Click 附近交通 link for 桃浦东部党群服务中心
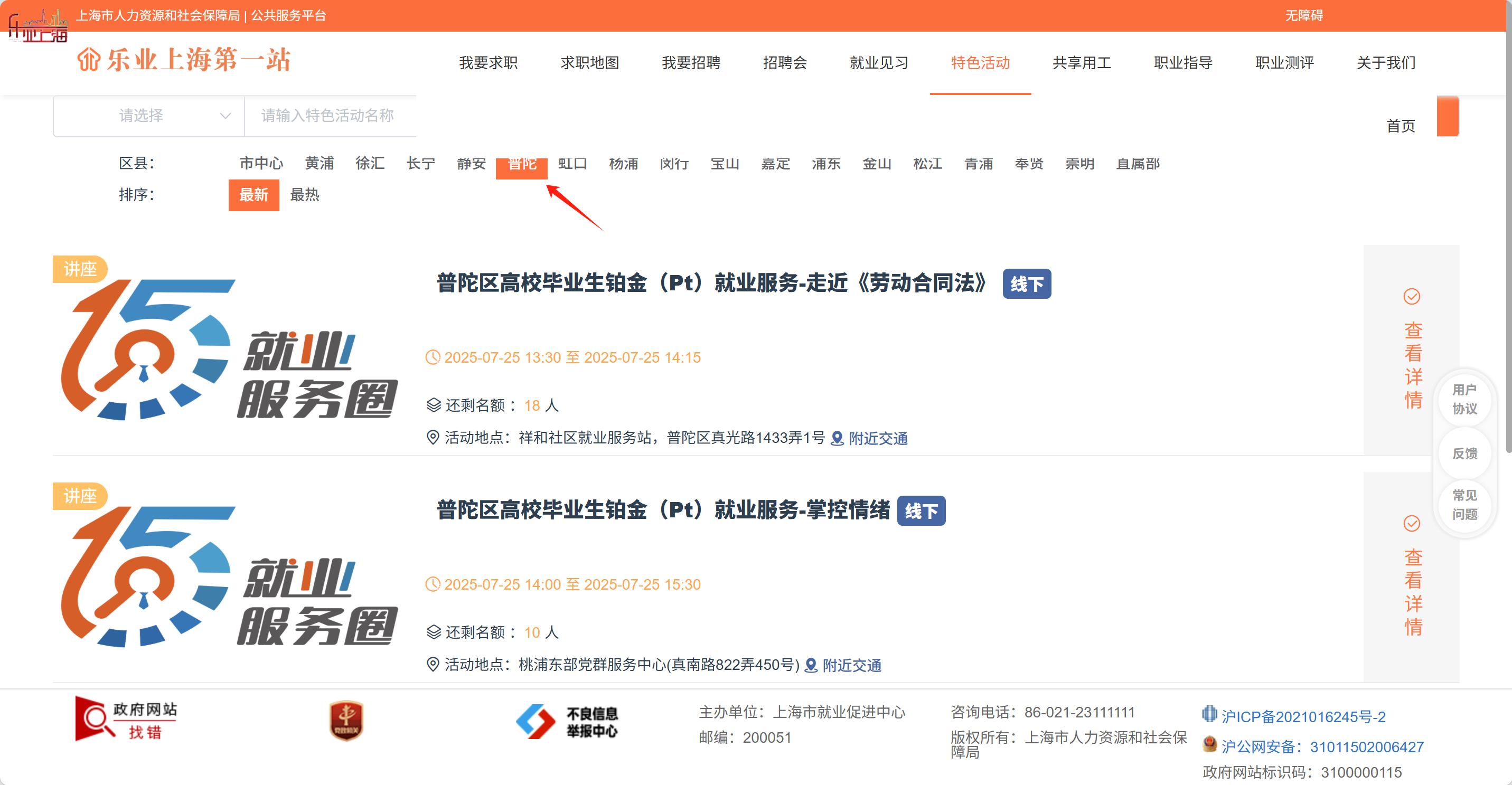The height and width of the screenshot is (785, 1512). 851,665
